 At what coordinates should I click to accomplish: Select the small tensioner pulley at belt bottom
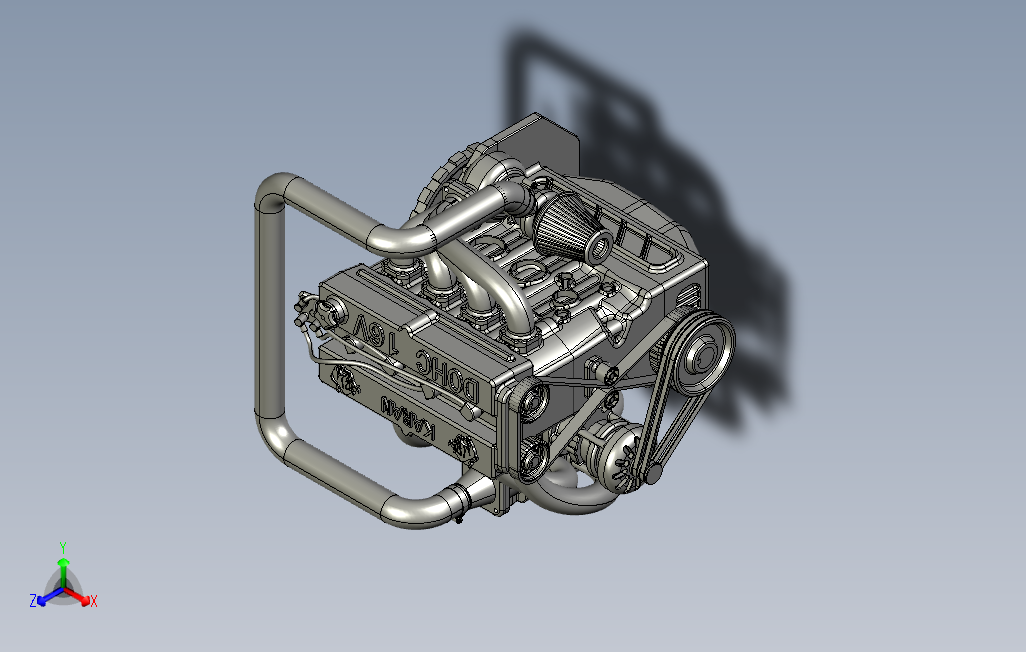click(x=653, y=473)
